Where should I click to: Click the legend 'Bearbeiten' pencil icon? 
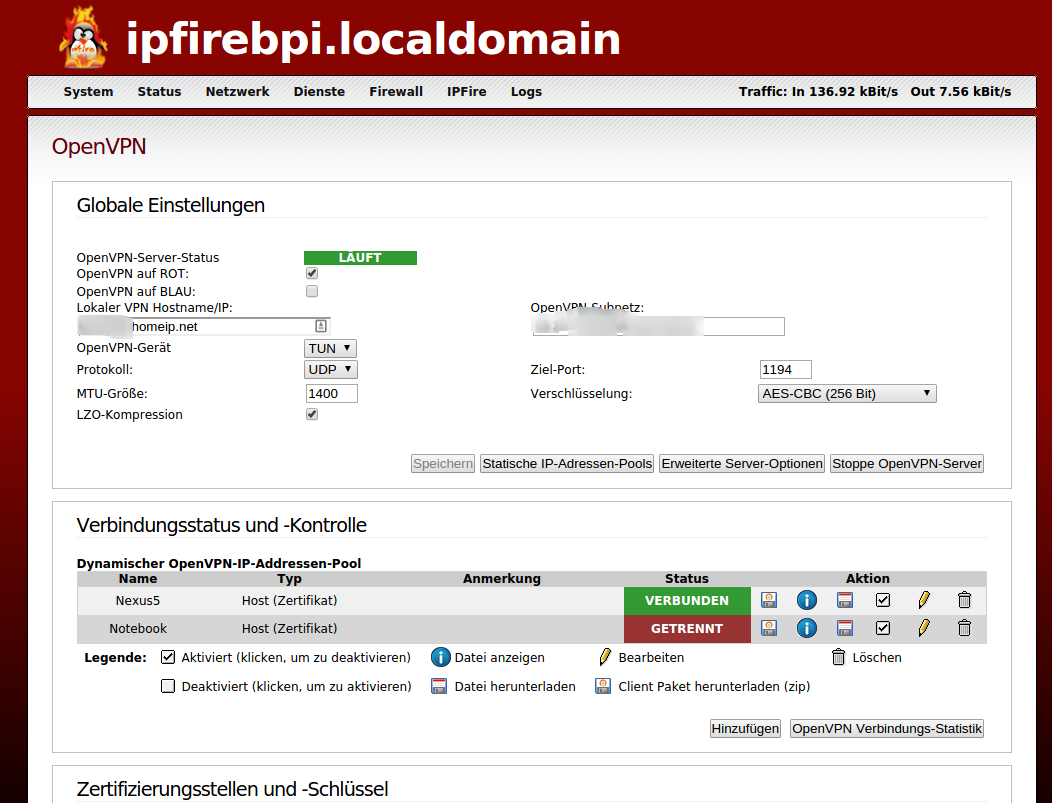[x=604, y=657]
